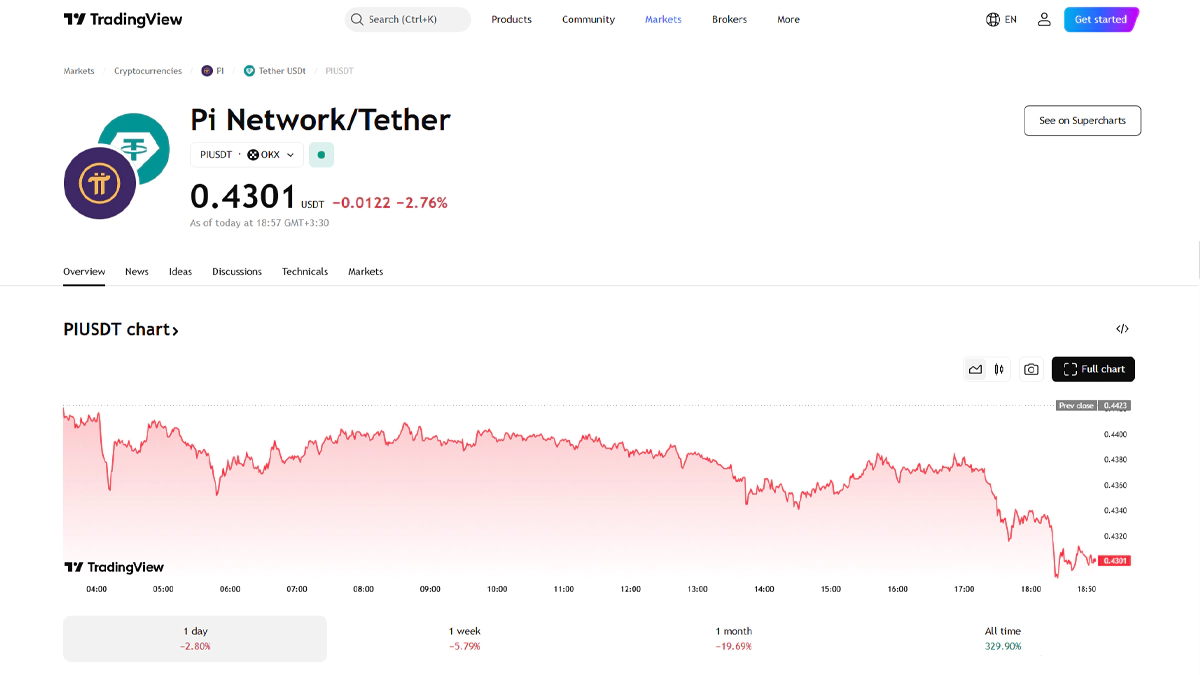Click the search input field

tap(408, 19)
